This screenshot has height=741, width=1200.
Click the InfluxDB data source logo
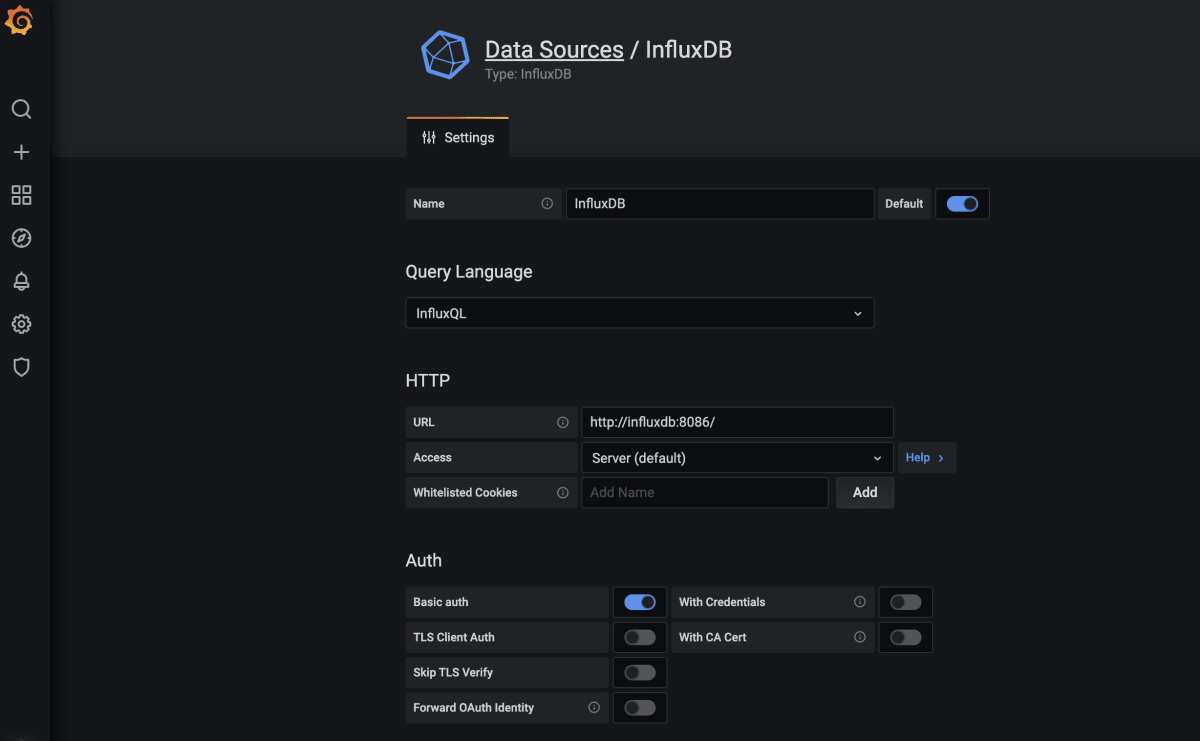[445, 55]
